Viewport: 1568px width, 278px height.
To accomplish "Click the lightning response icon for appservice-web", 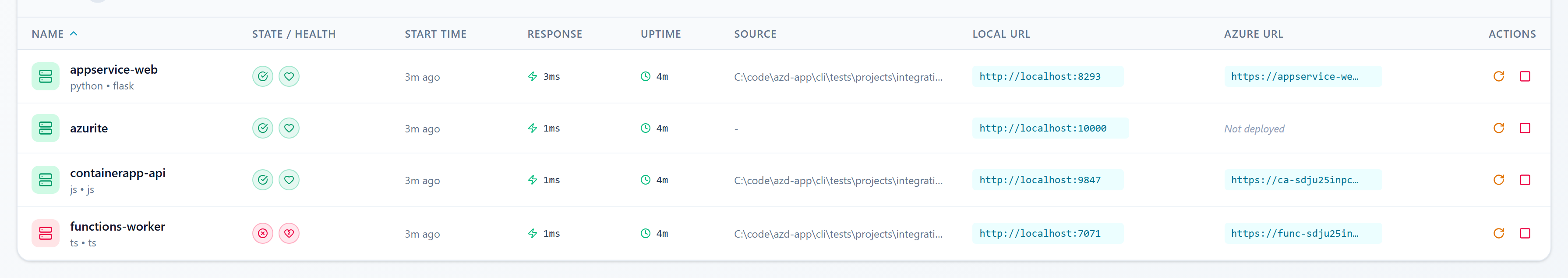I will click(533, 76).
